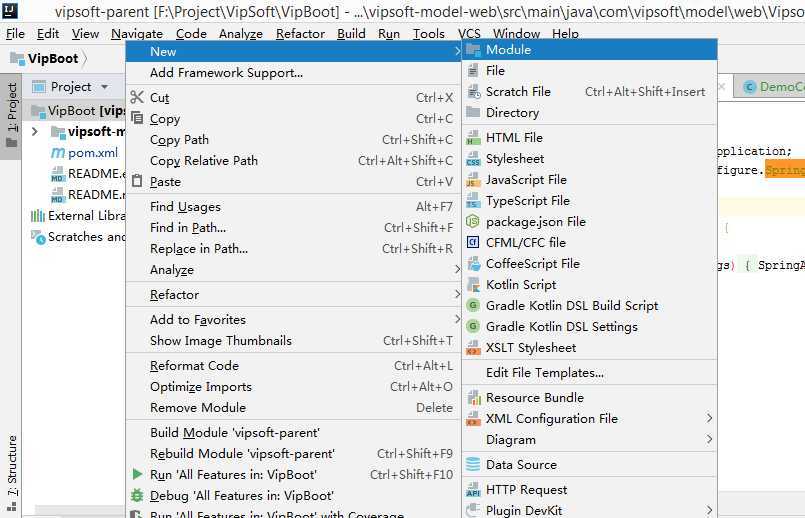Click the HTML File icon

tap(473, 138)
